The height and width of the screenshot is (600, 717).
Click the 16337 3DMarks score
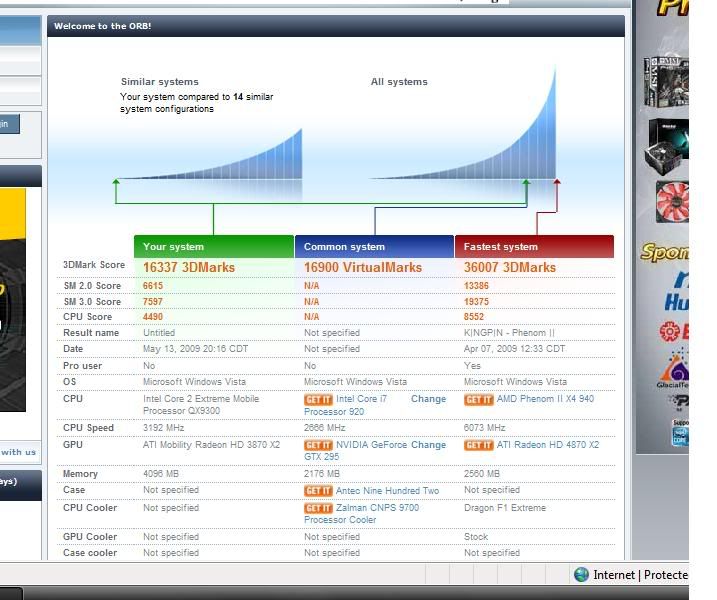[x=189, y=268]
